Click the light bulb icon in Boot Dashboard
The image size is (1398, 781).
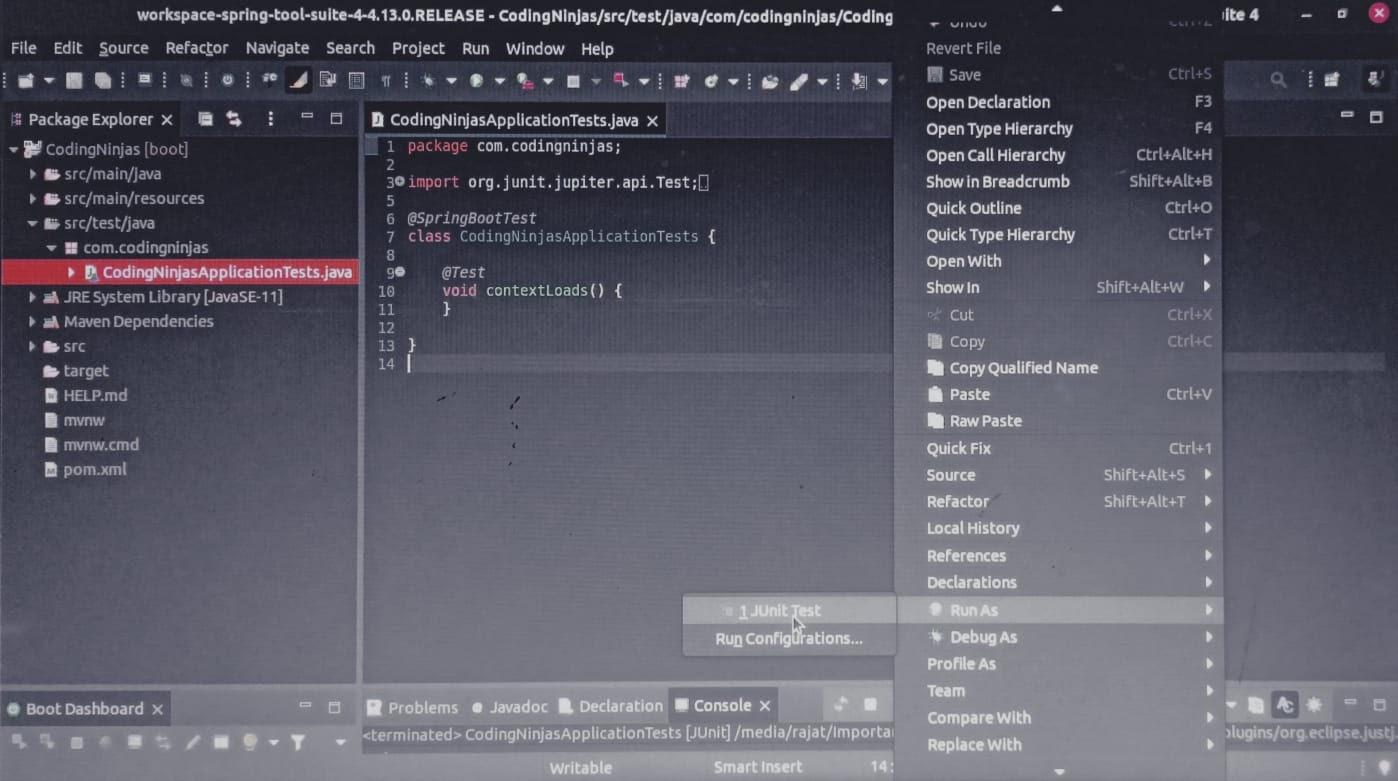click(x=250, y=742)
